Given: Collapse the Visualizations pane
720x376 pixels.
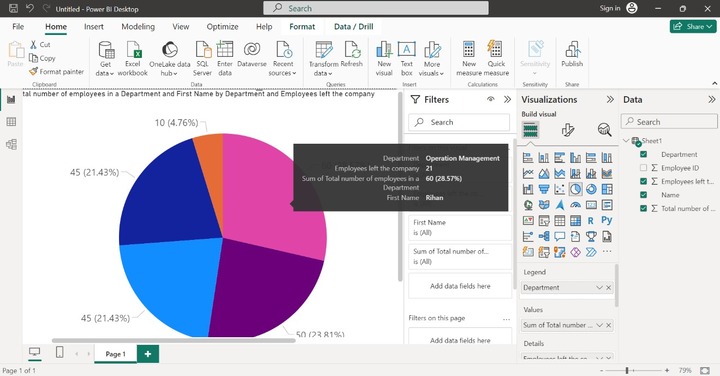Looking at the screenshot, I should pos(610,99).
